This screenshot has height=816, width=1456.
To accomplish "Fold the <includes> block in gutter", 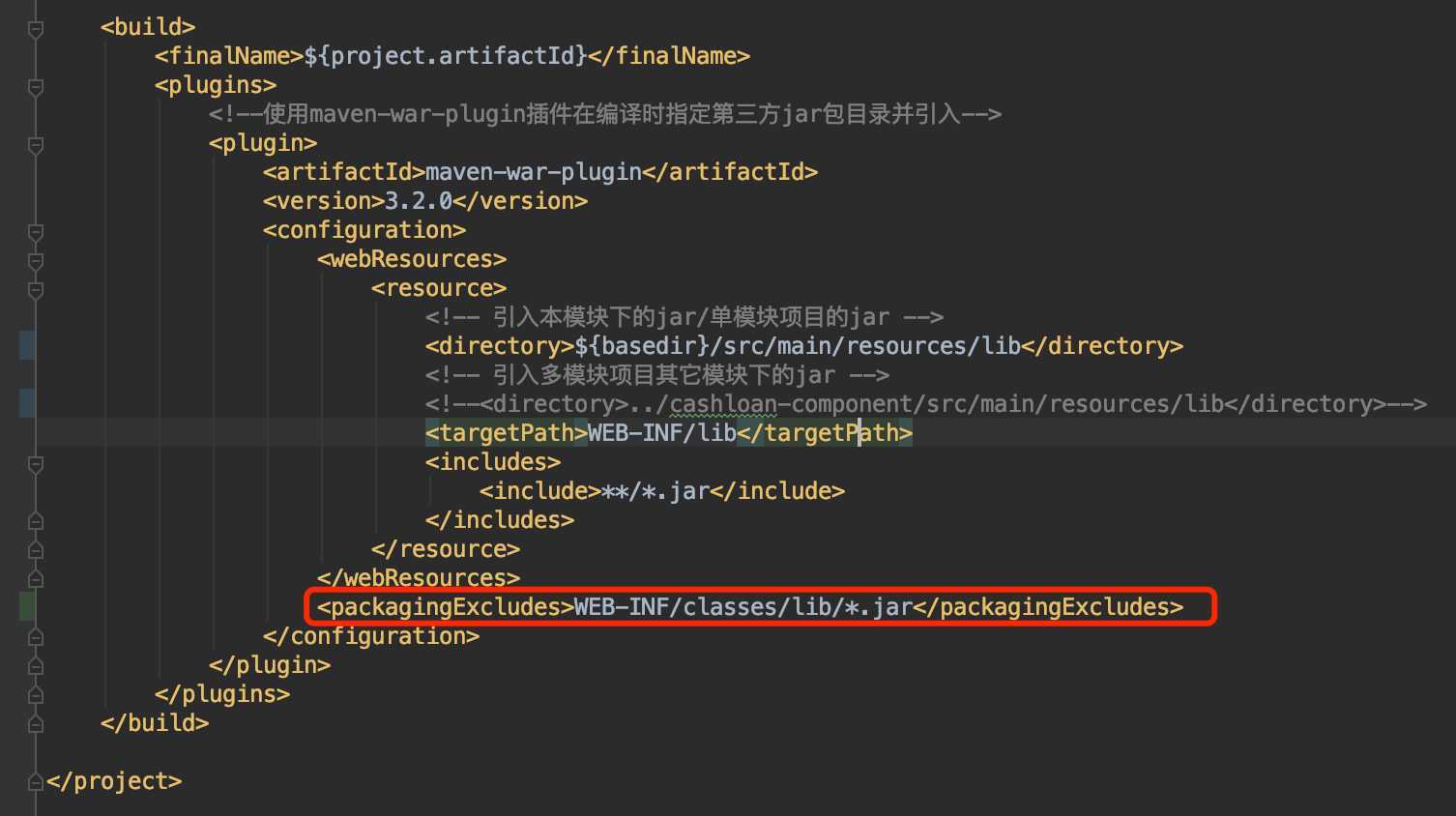I will click(36, 464).
